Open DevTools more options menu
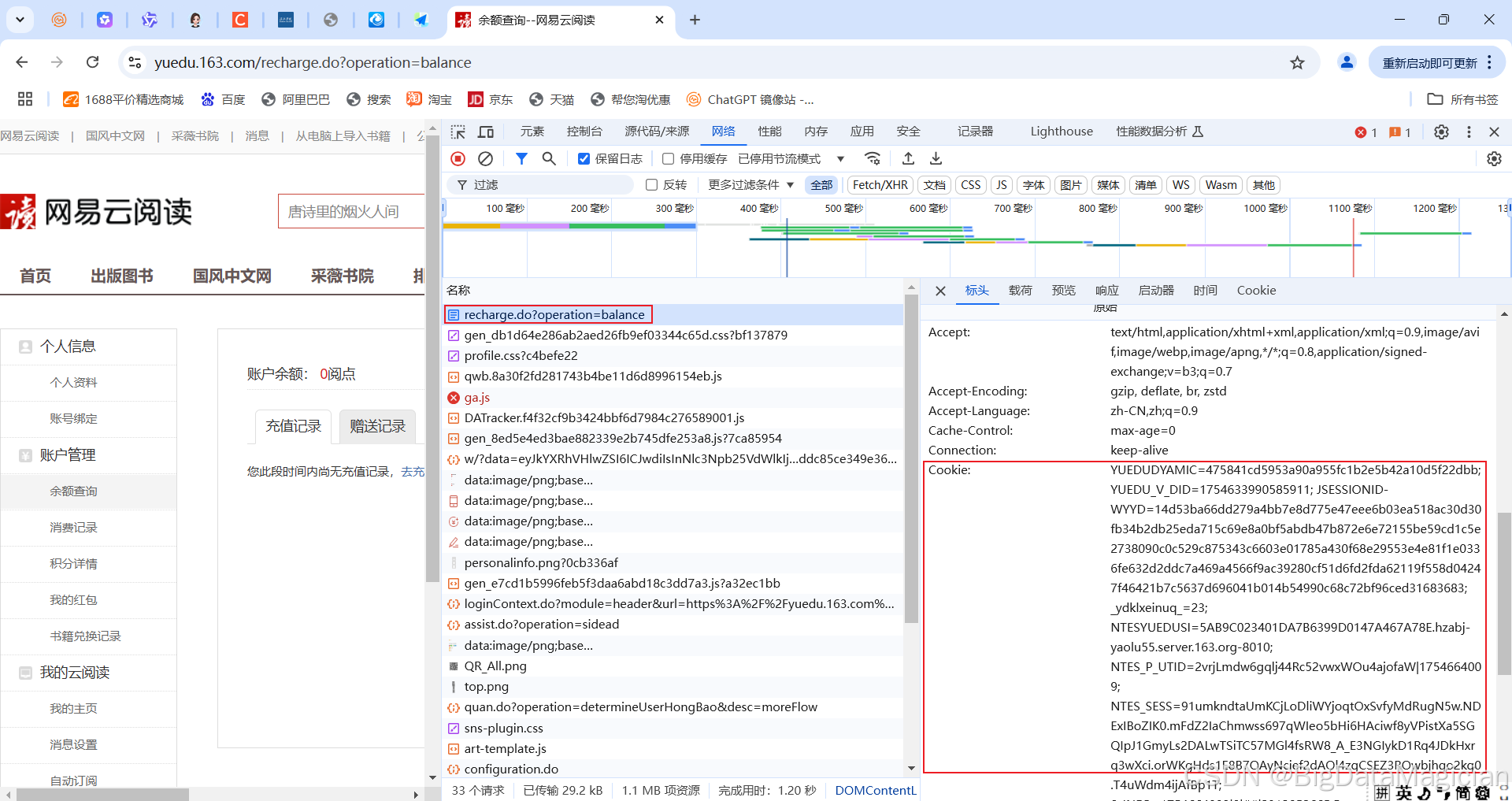 point(1469,132)
